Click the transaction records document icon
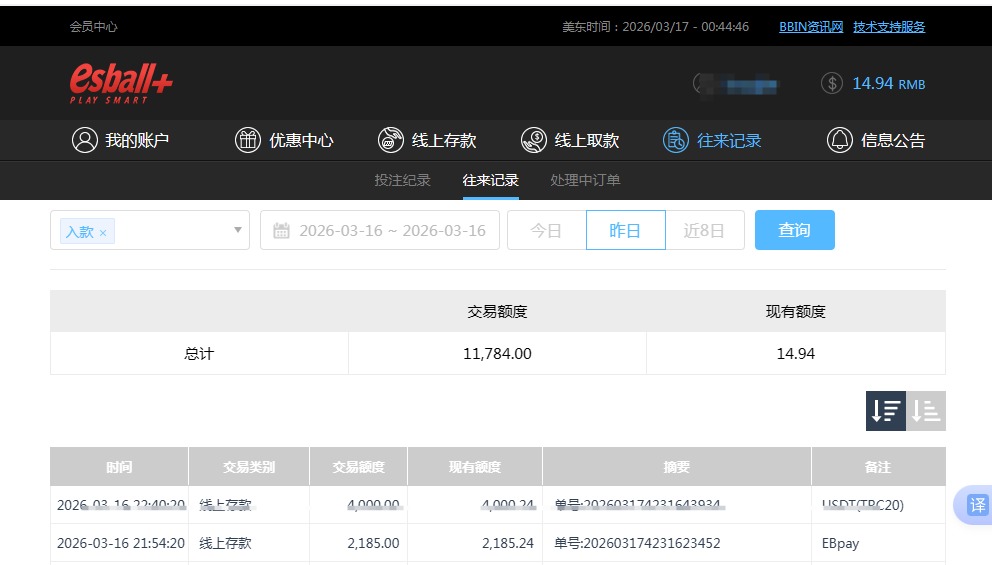This screenshot has height=565, width=992. pos(676,140)
